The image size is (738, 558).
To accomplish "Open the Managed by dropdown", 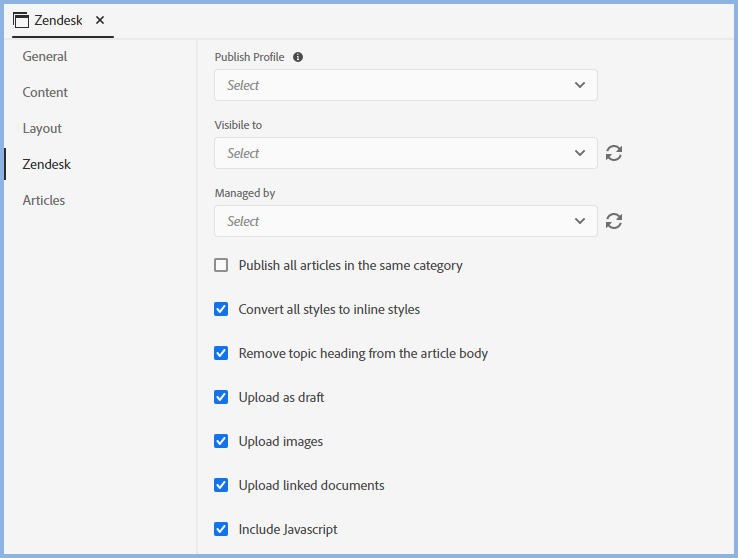I will click(x=405, y=221).
